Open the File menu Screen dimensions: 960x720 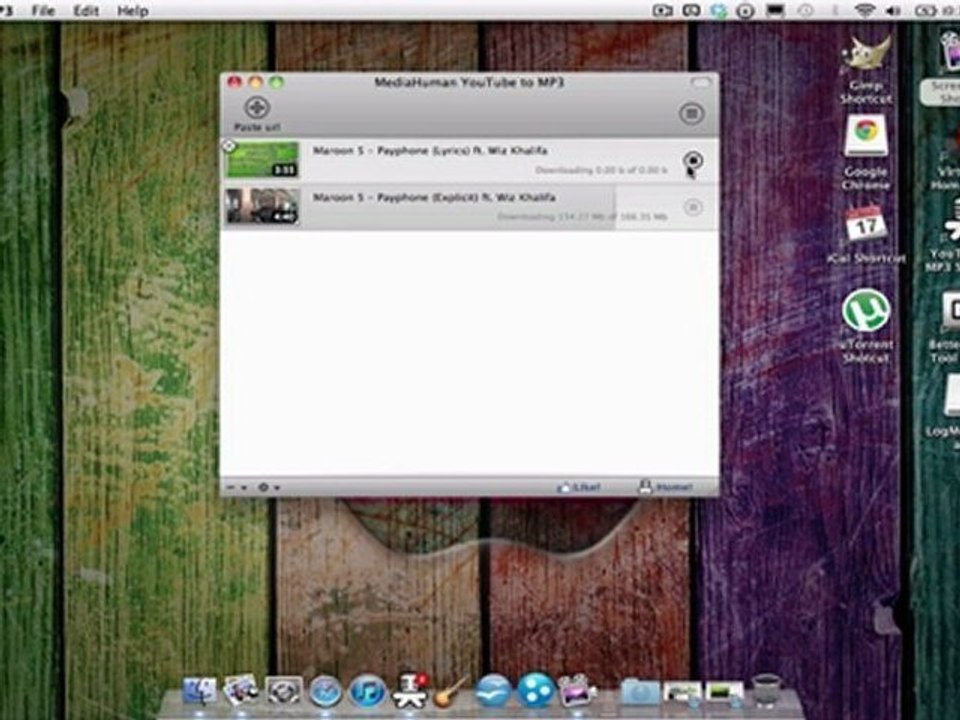coord(43,11)
